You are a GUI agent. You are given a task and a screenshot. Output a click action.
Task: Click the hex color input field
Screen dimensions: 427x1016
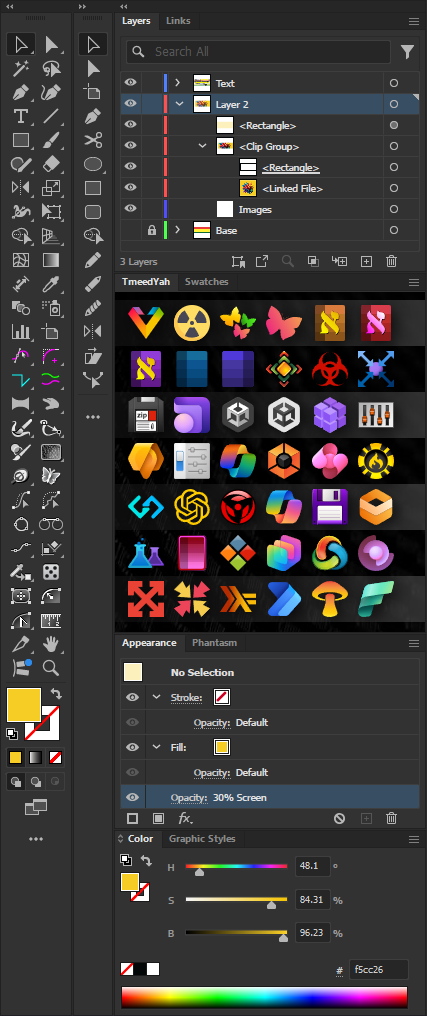[x=378, y=970]
